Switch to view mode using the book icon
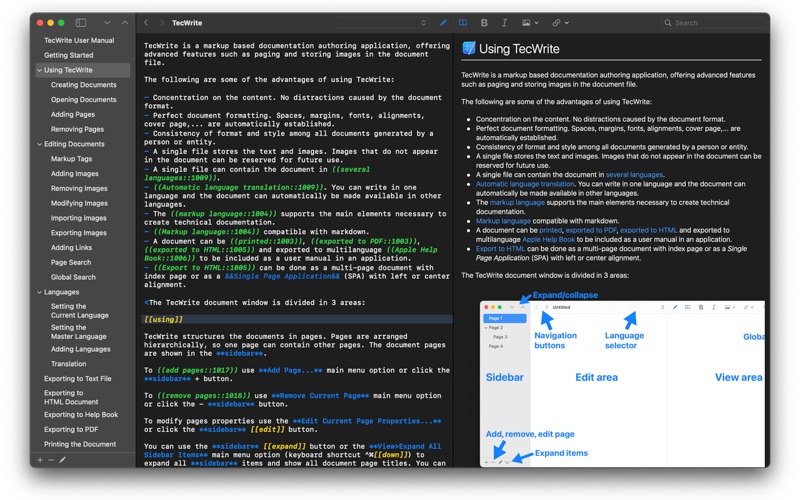This screenshot has width=800, height=500. (x=463, y=22)
